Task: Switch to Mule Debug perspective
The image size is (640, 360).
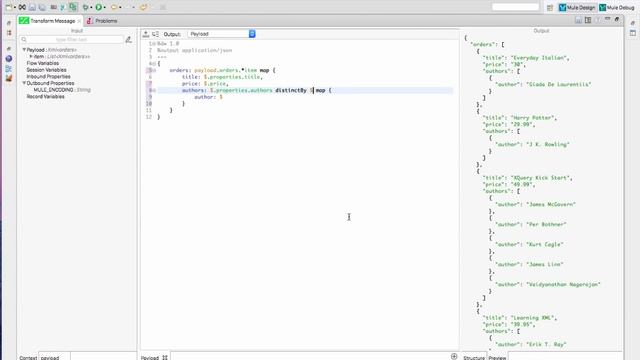Action: point(616,7)
